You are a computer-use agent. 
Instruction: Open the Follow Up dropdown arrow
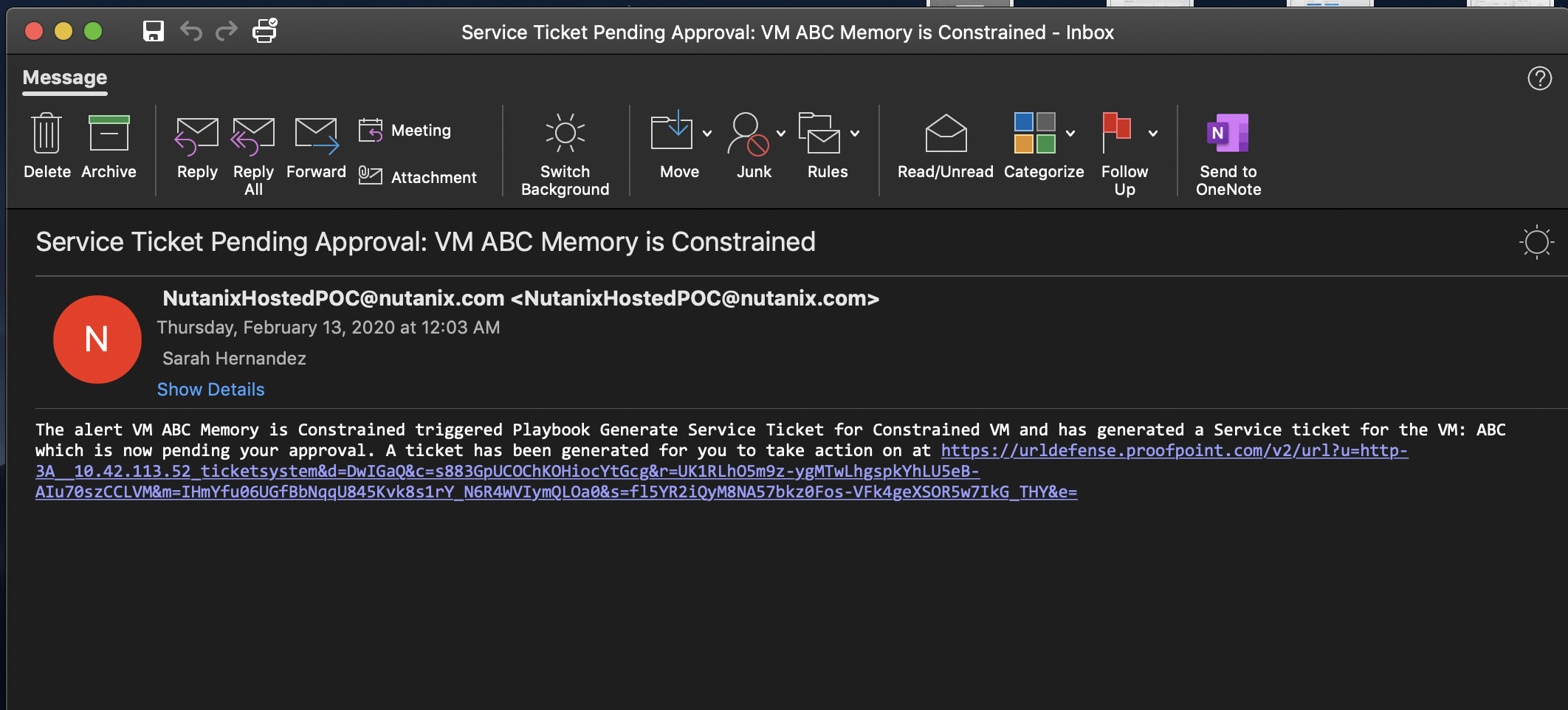pyautogui.click(x=1153, y=134)
